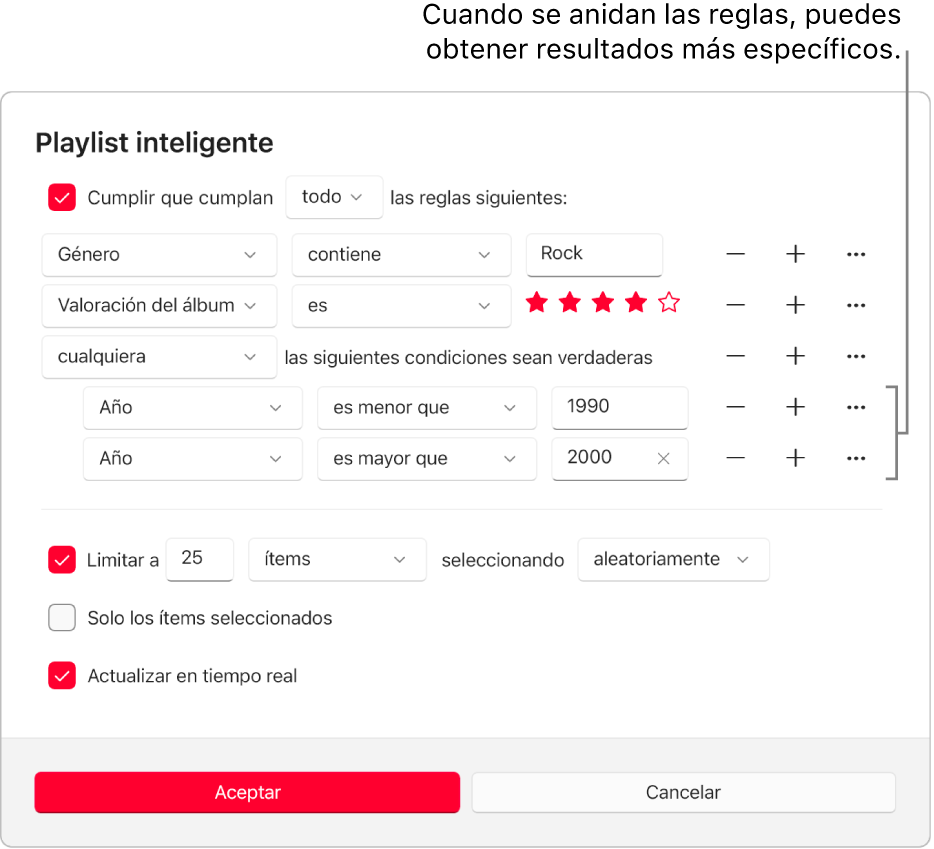Enable the Solo los ítems seleccionados checkbox
This screenshot has height=849, width=934.
62,617
